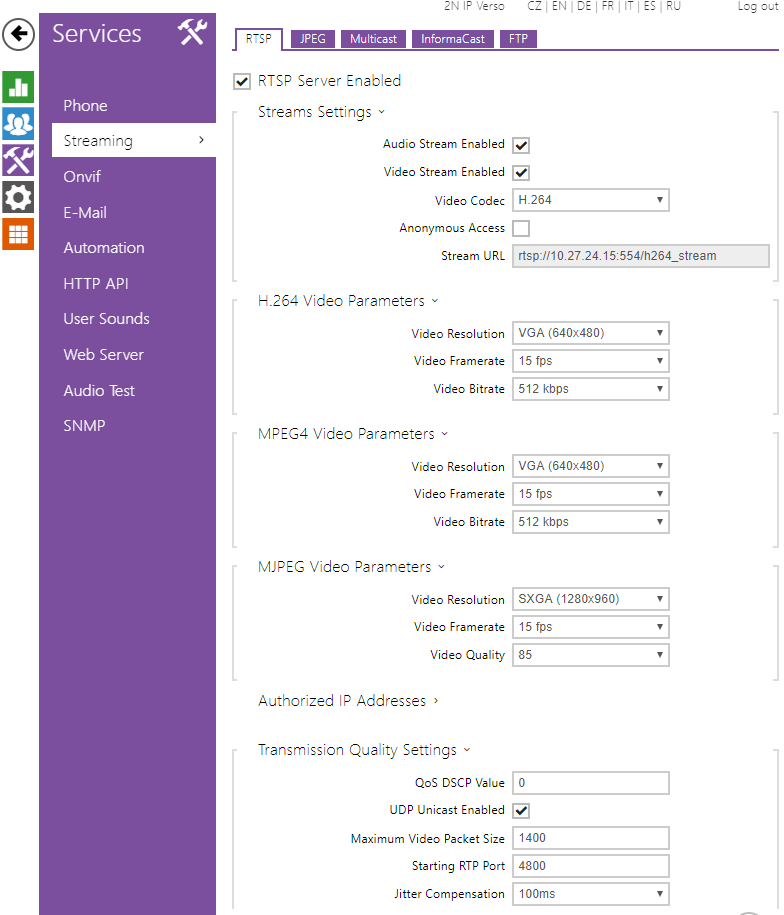Open the orange System grid icon
This screenshot has width=784, height=915.
[x=18, y=234]
